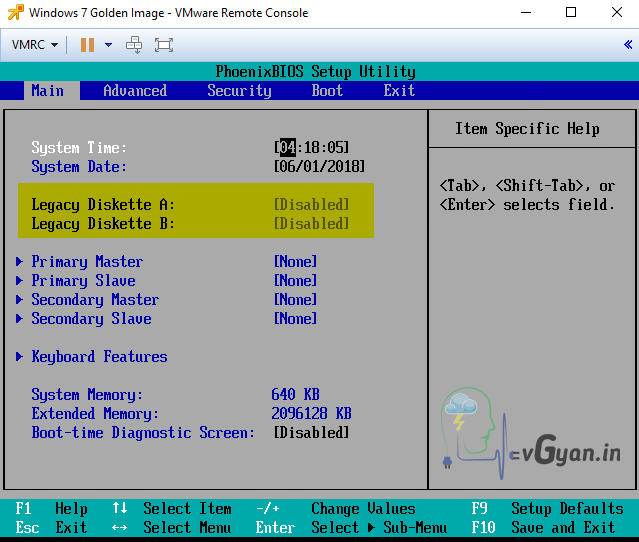Click the F10 Save and Exit footer entry
Viewport: 639px width, 542px height.
coord(543,528)
